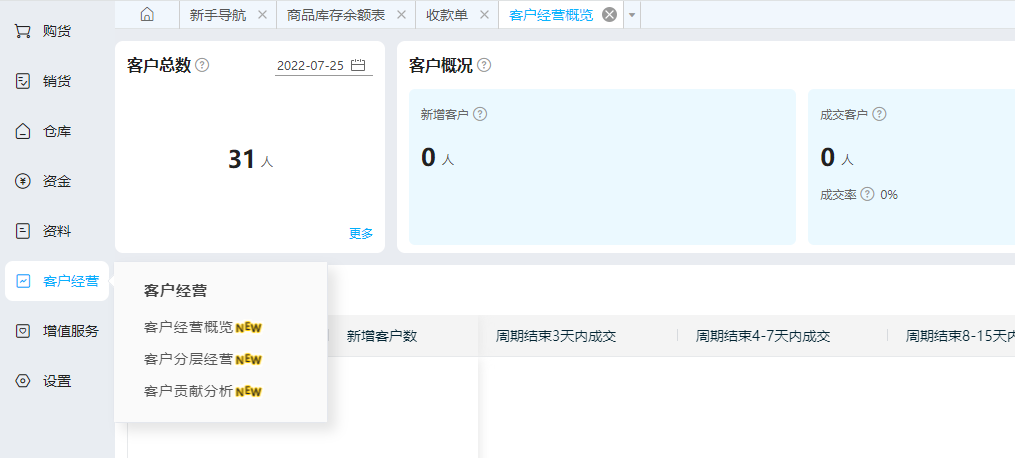Close the 收款单 tab
1015x458 pixels.
coord(484,15)
